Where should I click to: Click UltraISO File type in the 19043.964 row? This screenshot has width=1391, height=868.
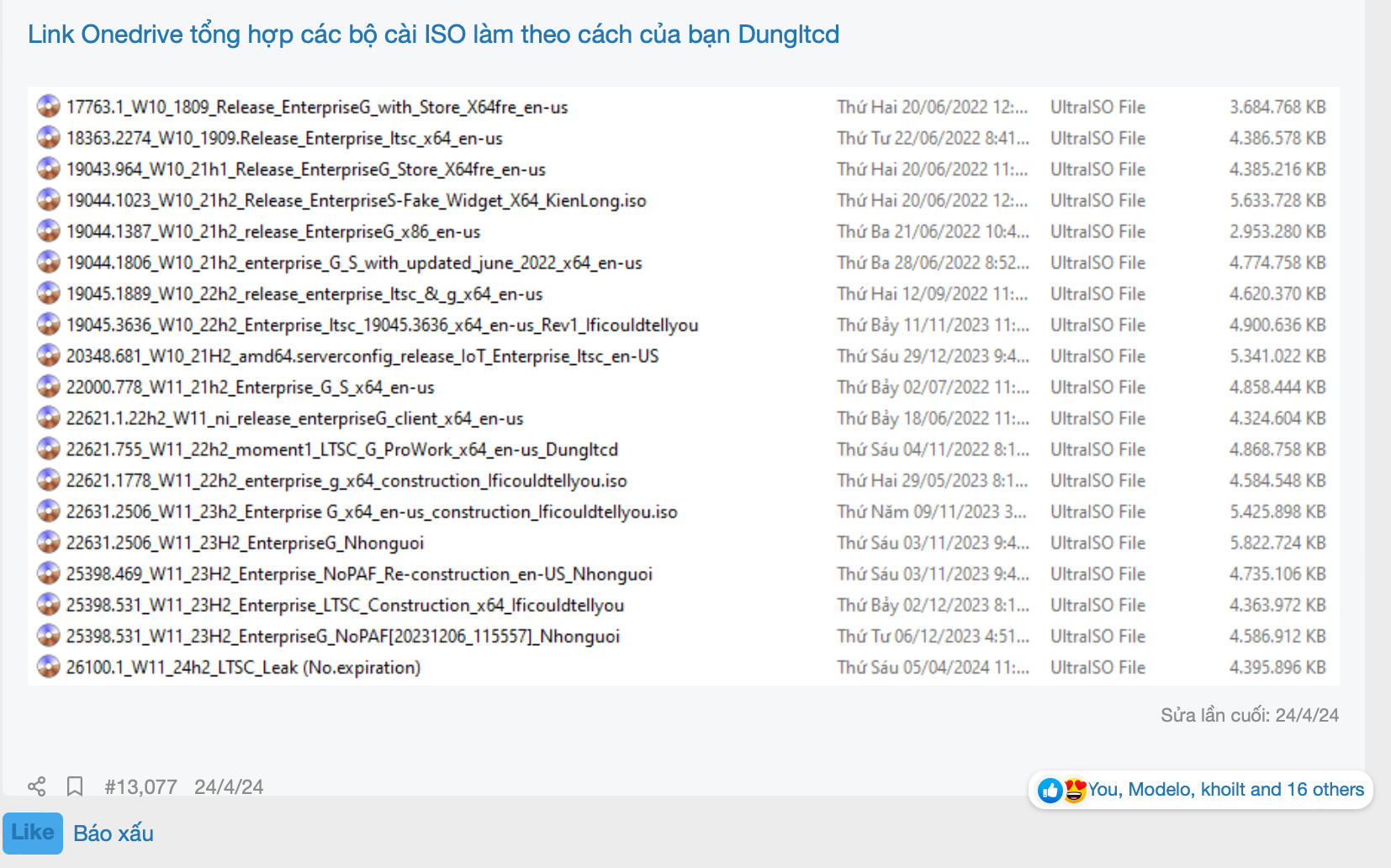(x=1097, y=169)
